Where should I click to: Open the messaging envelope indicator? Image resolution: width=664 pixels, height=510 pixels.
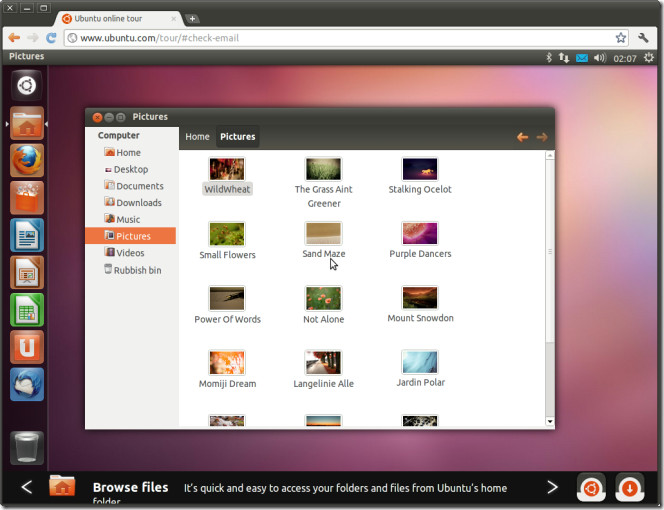582,58
